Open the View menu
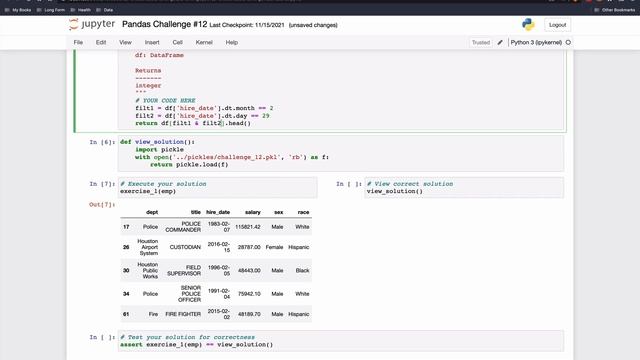The width and height of the screenshot is (640, 360). (x=125, y=42)
